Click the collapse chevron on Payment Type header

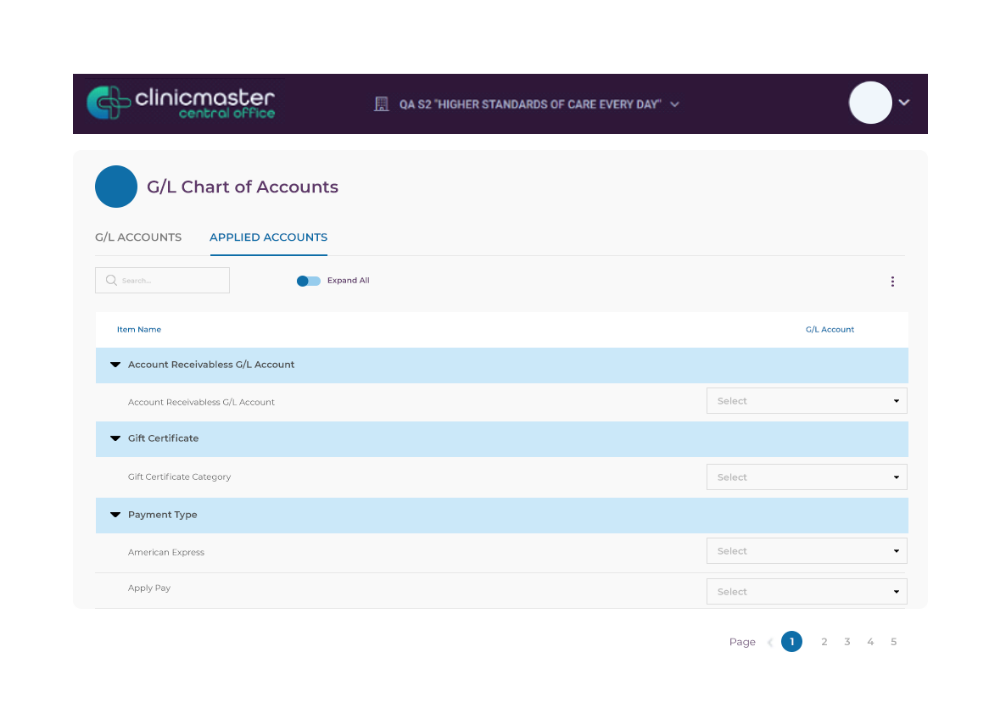(115, 515)
